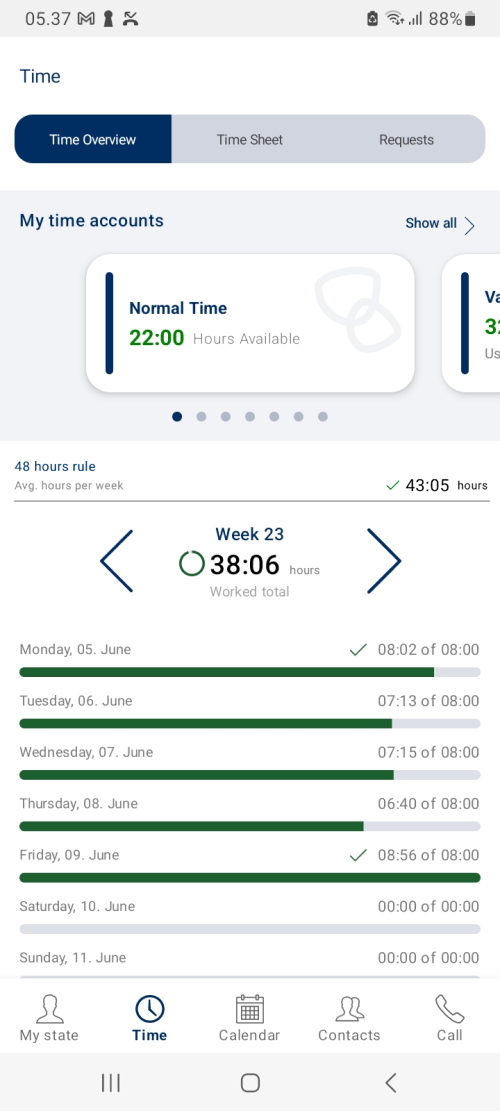Tap the Android back button
The width and height of the screenshot is (500, 1111).
[x=390, y=1082]
